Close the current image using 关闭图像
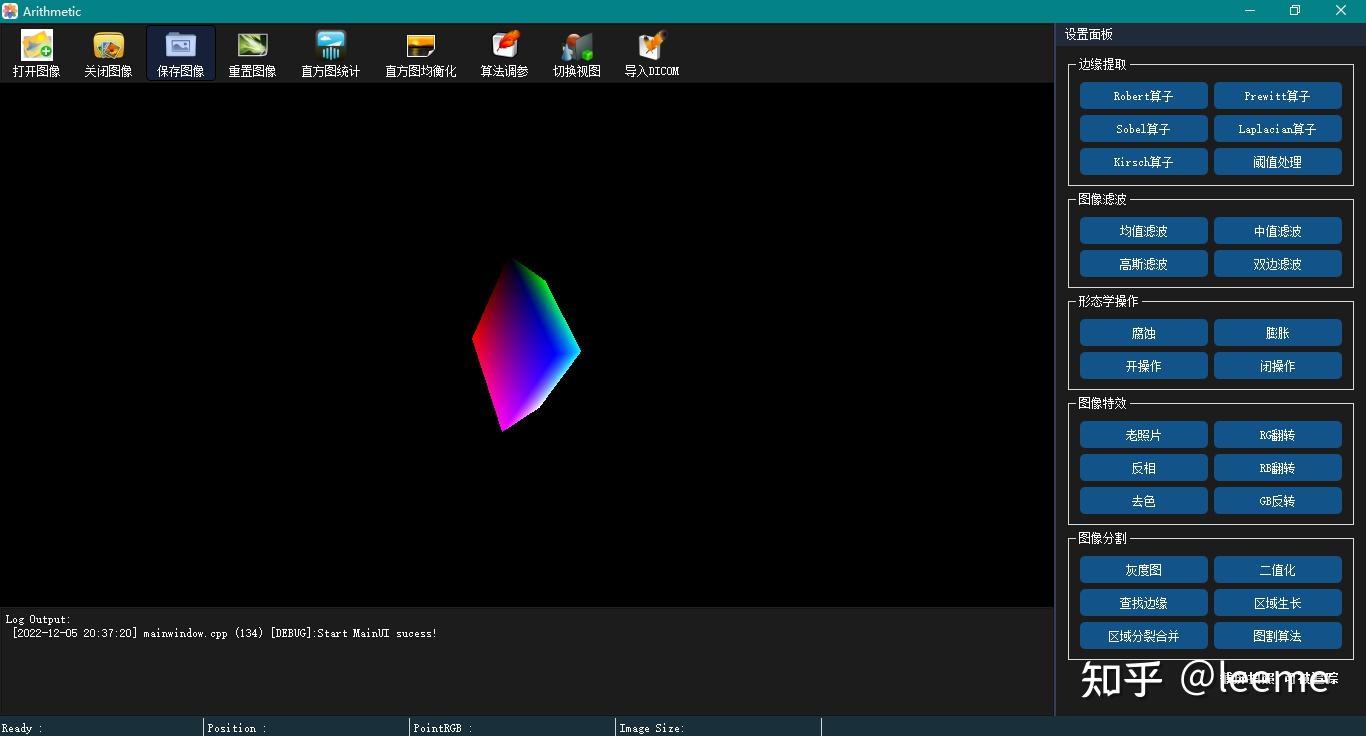Screen dimensions: 1366x736 point(108,52)
